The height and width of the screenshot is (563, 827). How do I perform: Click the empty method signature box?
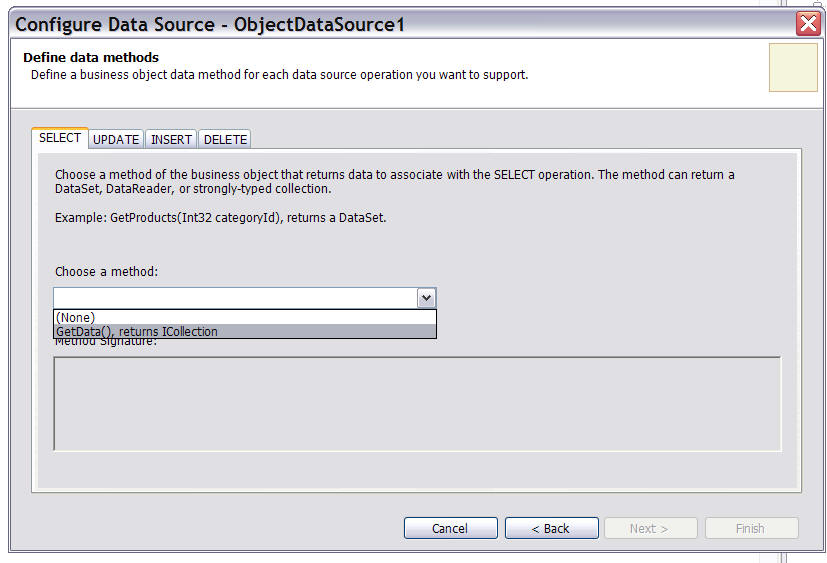click(x=416, y=403)
